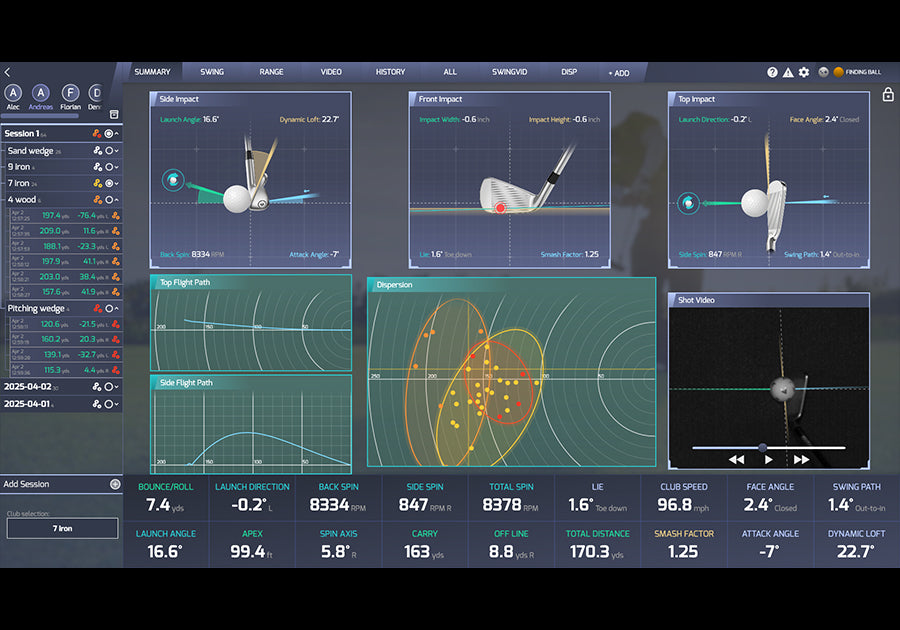Open the ALL tab

click(x=450, y=72)
